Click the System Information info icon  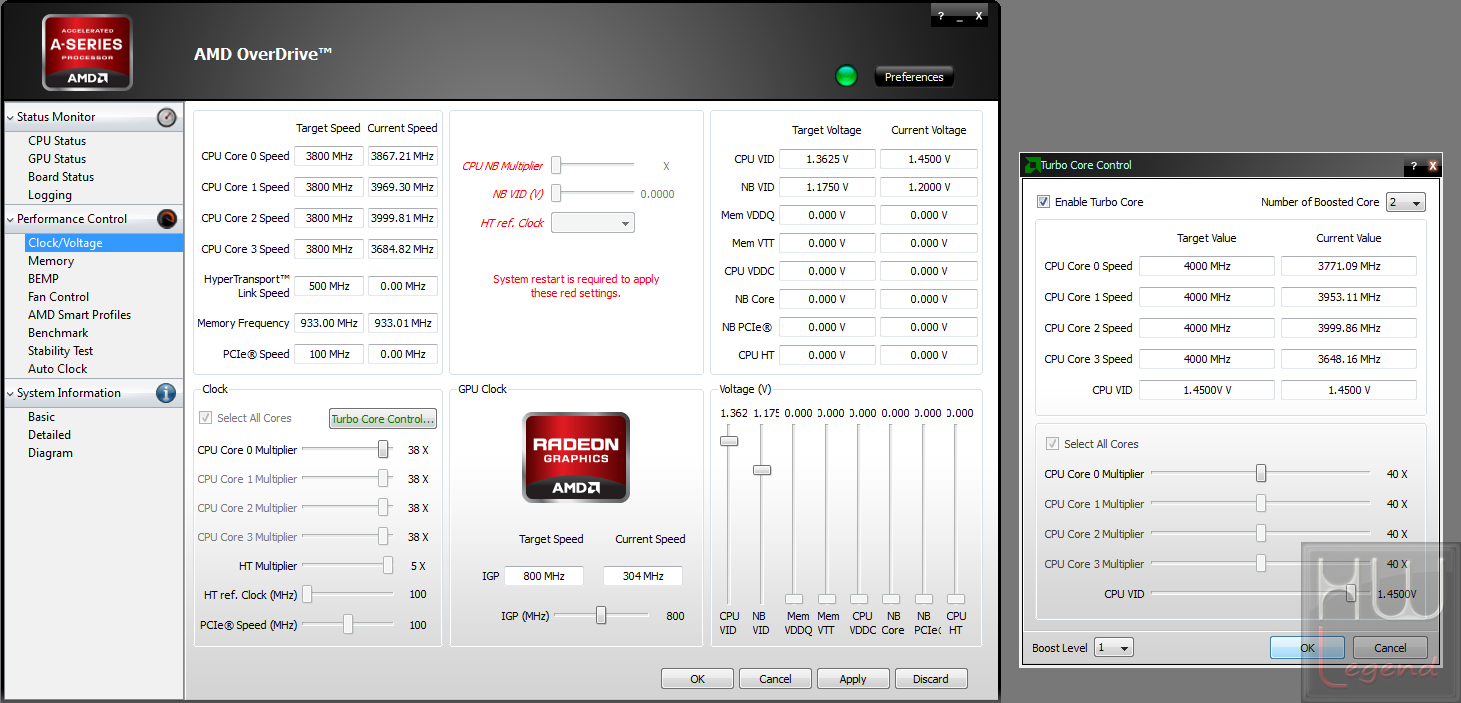pyautogui.click(x=167, y=393)
